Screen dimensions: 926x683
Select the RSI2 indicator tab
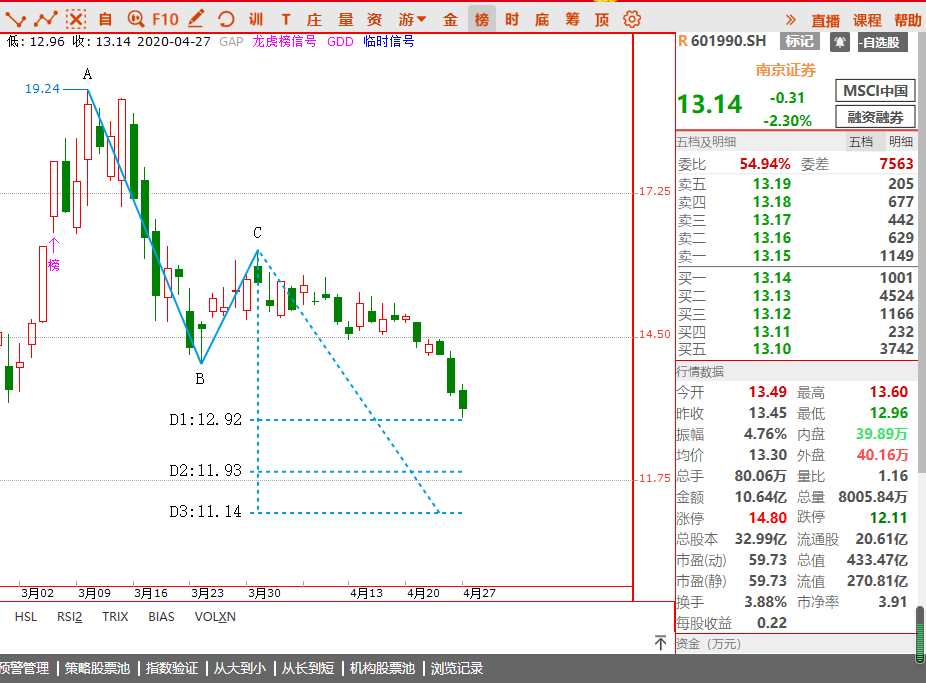[x=69, y=617]
